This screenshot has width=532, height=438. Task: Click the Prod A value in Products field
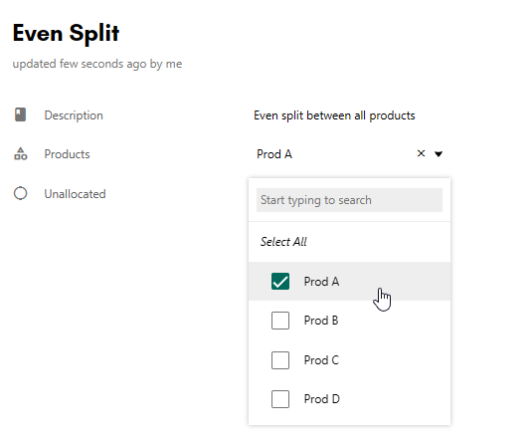point(274,154)
